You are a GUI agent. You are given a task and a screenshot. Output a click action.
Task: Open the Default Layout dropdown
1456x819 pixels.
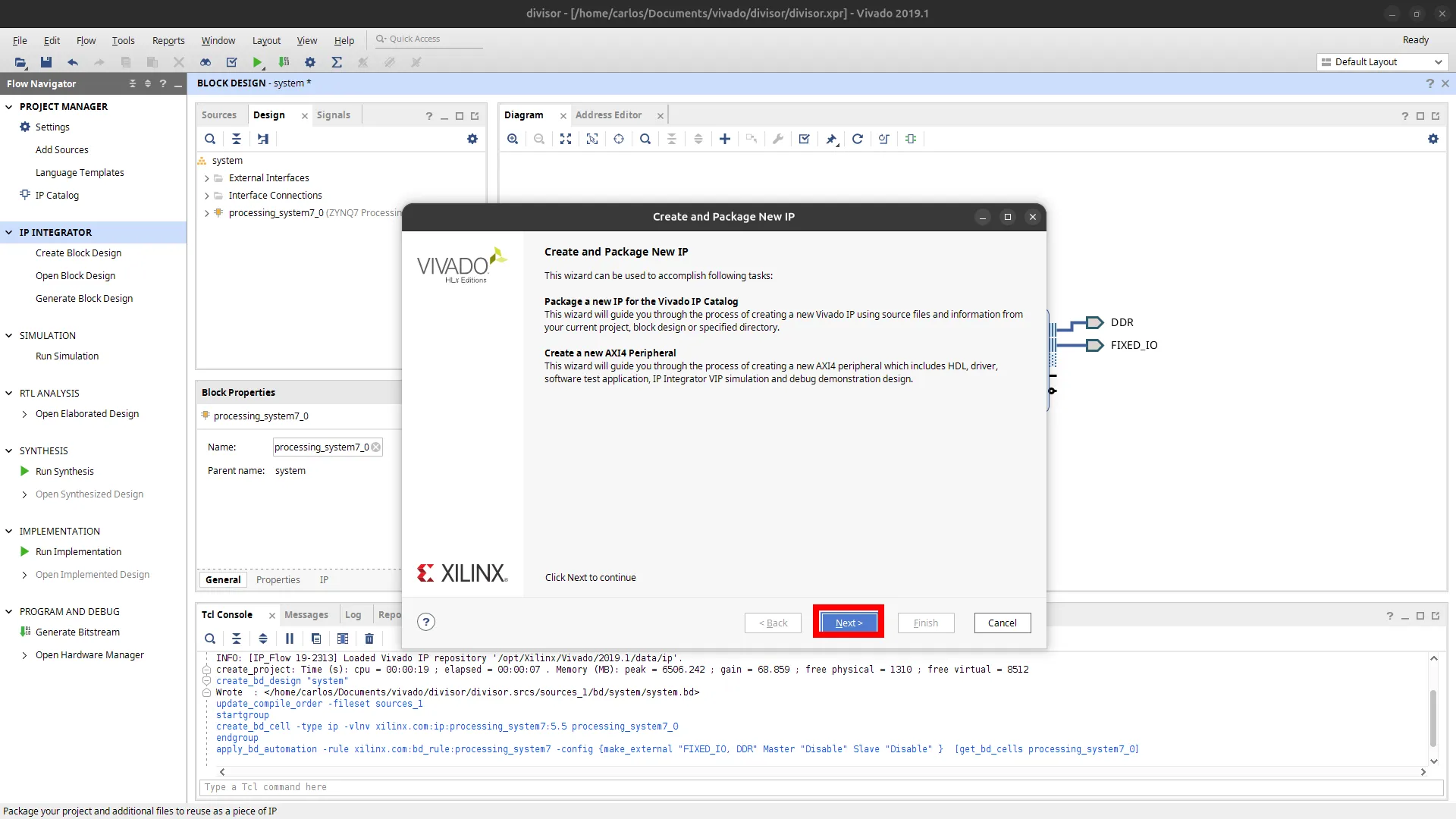[1382, 62]
